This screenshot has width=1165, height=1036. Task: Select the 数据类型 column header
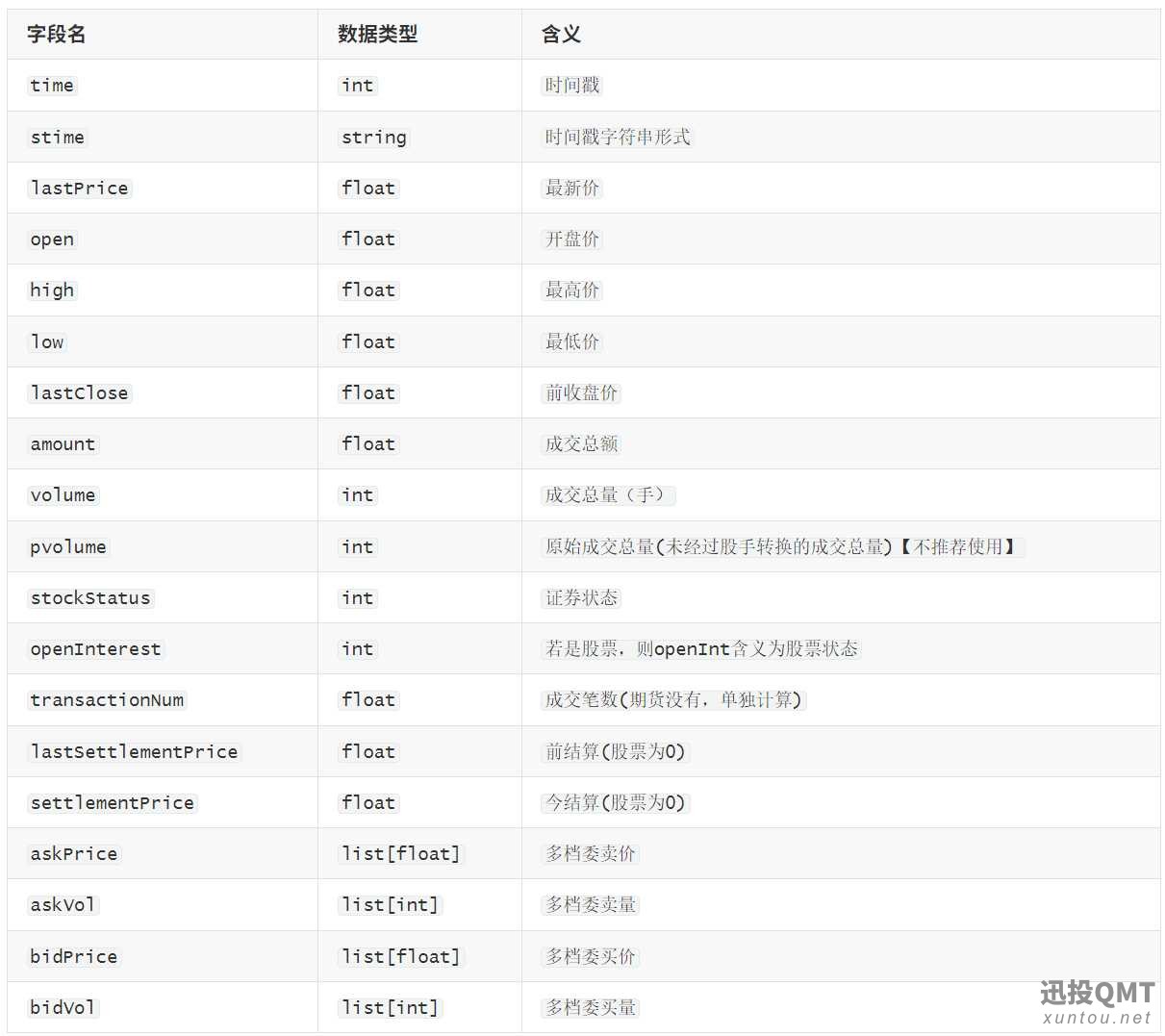(377, 35)
